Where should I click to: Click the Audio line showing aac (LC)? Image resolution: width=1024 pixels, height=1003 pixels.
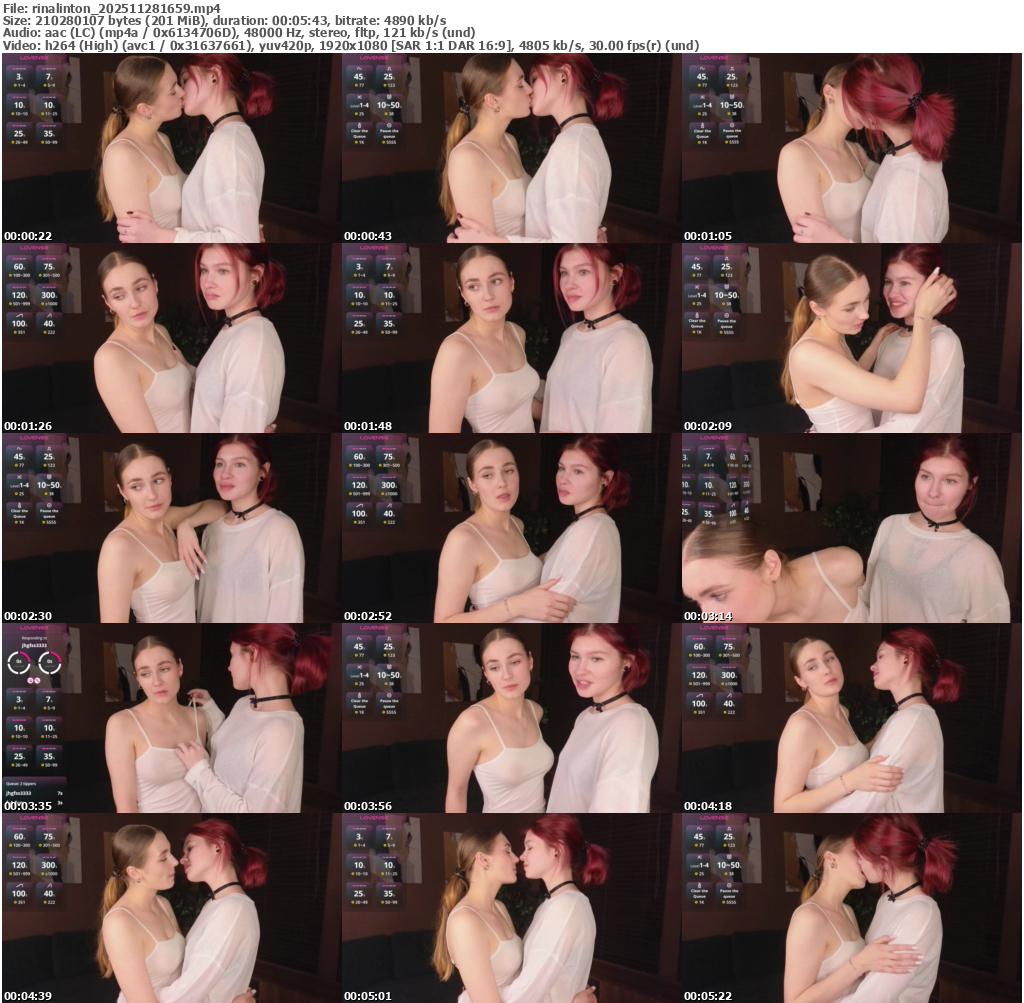pyautogui.click(x=239, y=33)
